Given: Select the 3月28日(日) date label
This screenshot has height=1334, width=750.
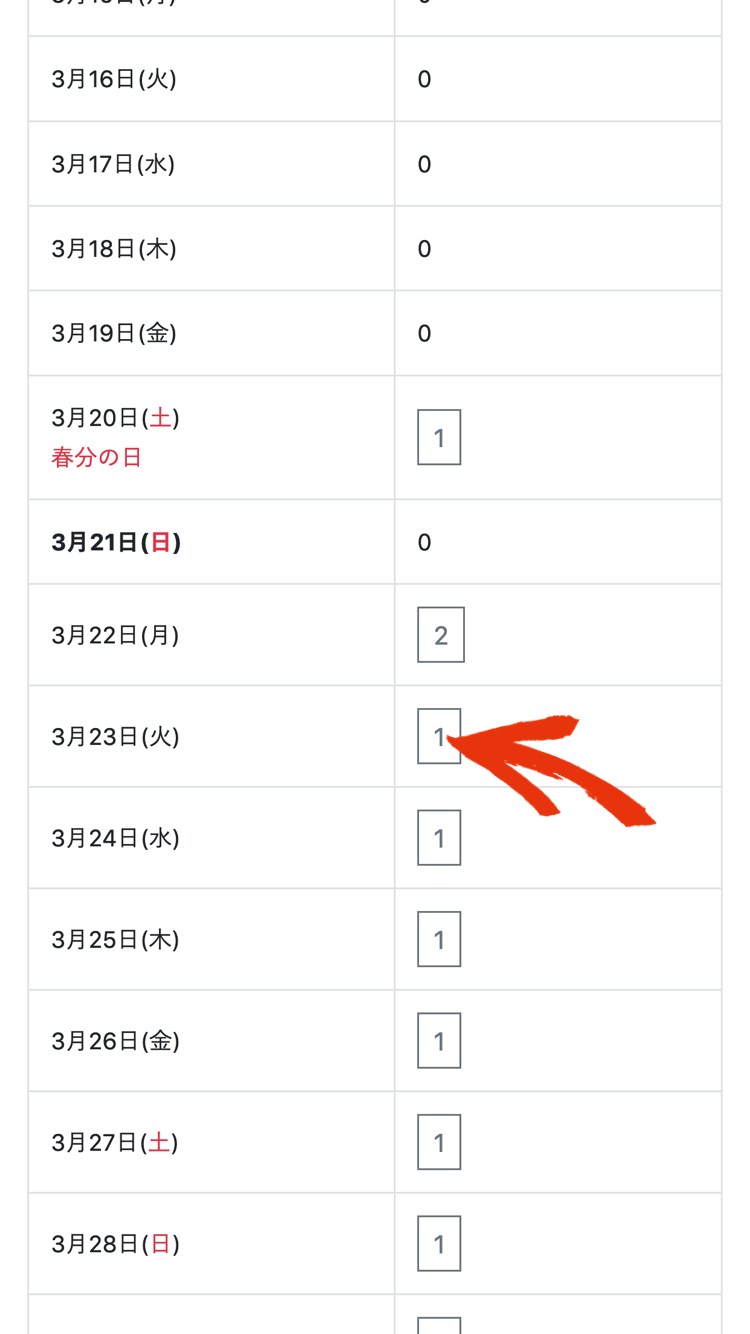Looking at the screenshot, I should [x=116, y=1244].
